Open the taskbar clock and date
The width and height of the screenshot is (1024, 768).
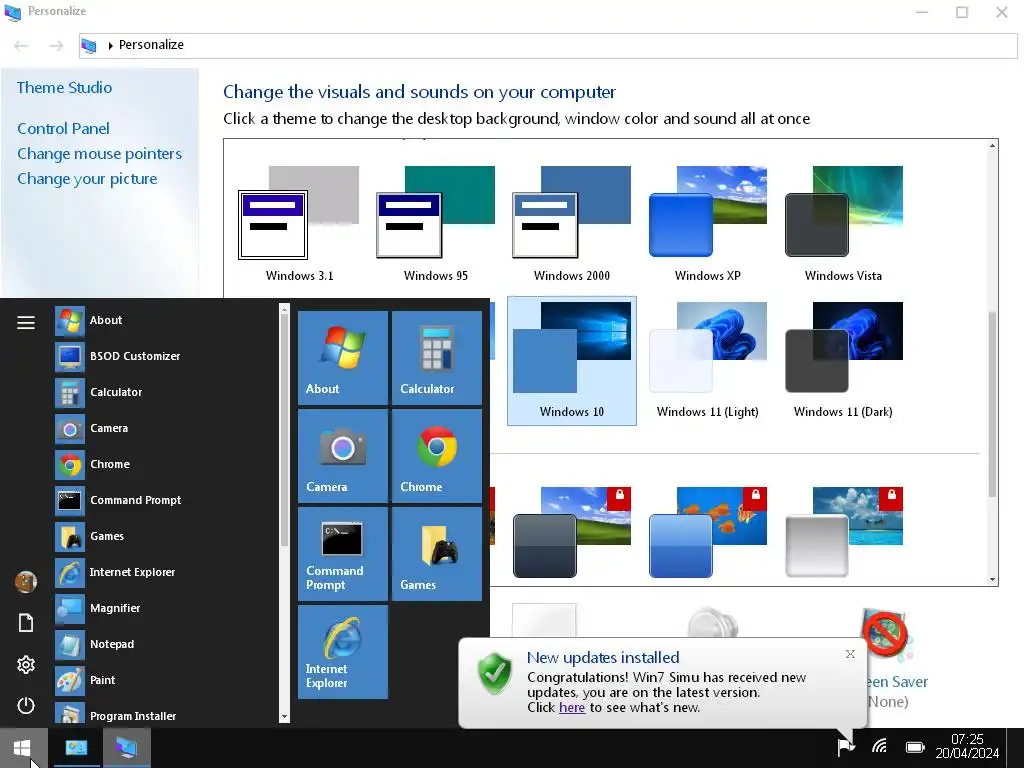tap(967, 746)
